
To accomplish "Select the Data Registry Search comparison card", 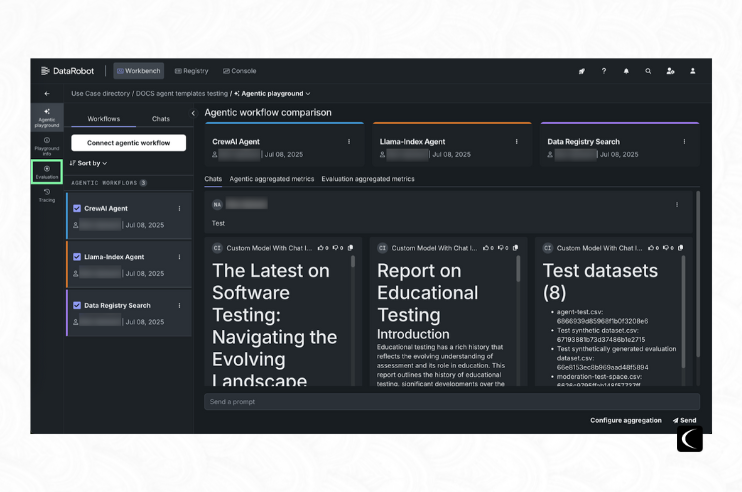I will point(619,145).
